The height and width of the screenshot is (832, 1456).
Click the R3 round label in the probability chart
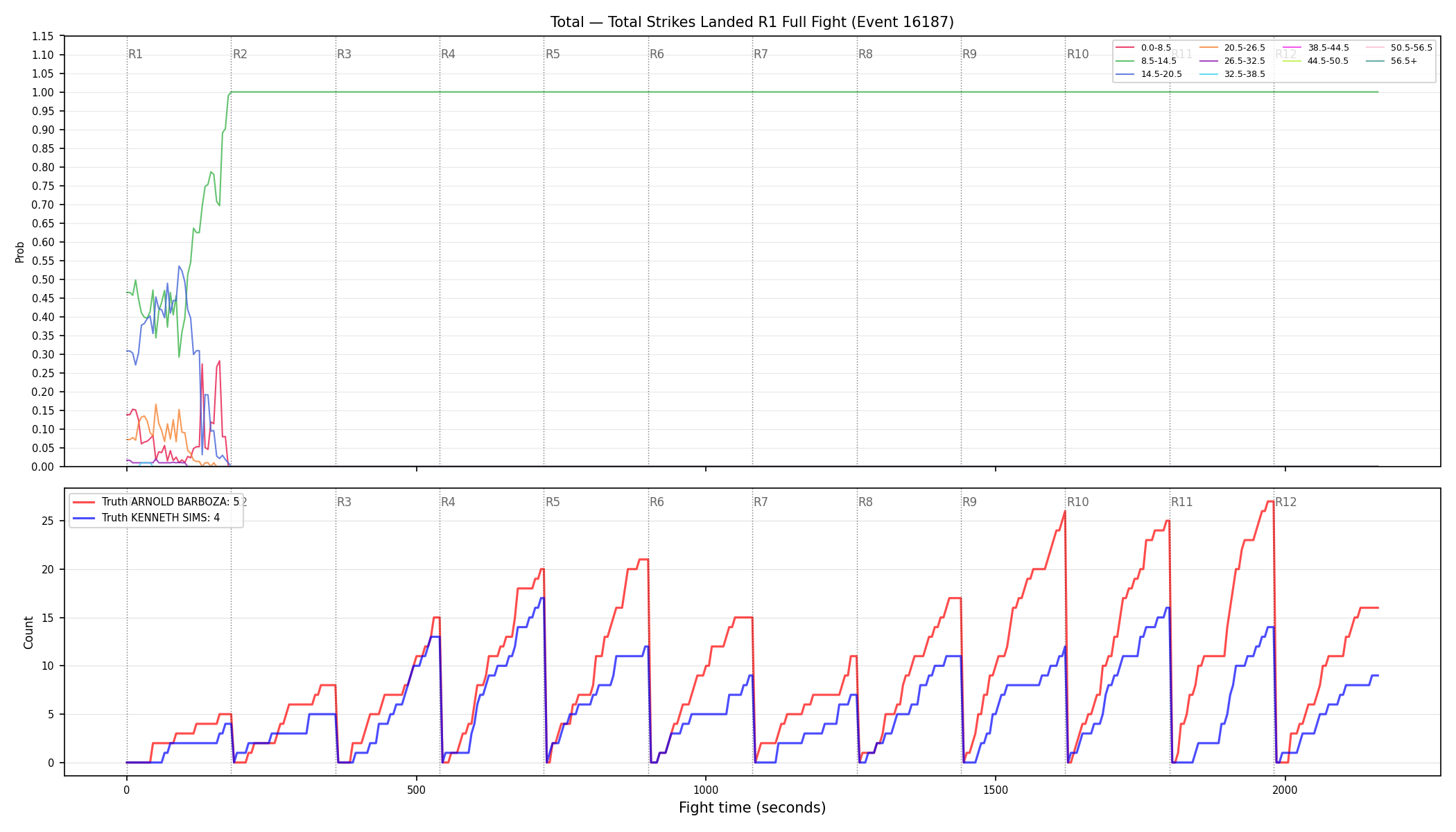pyautogui.click(x=344, y=54)
